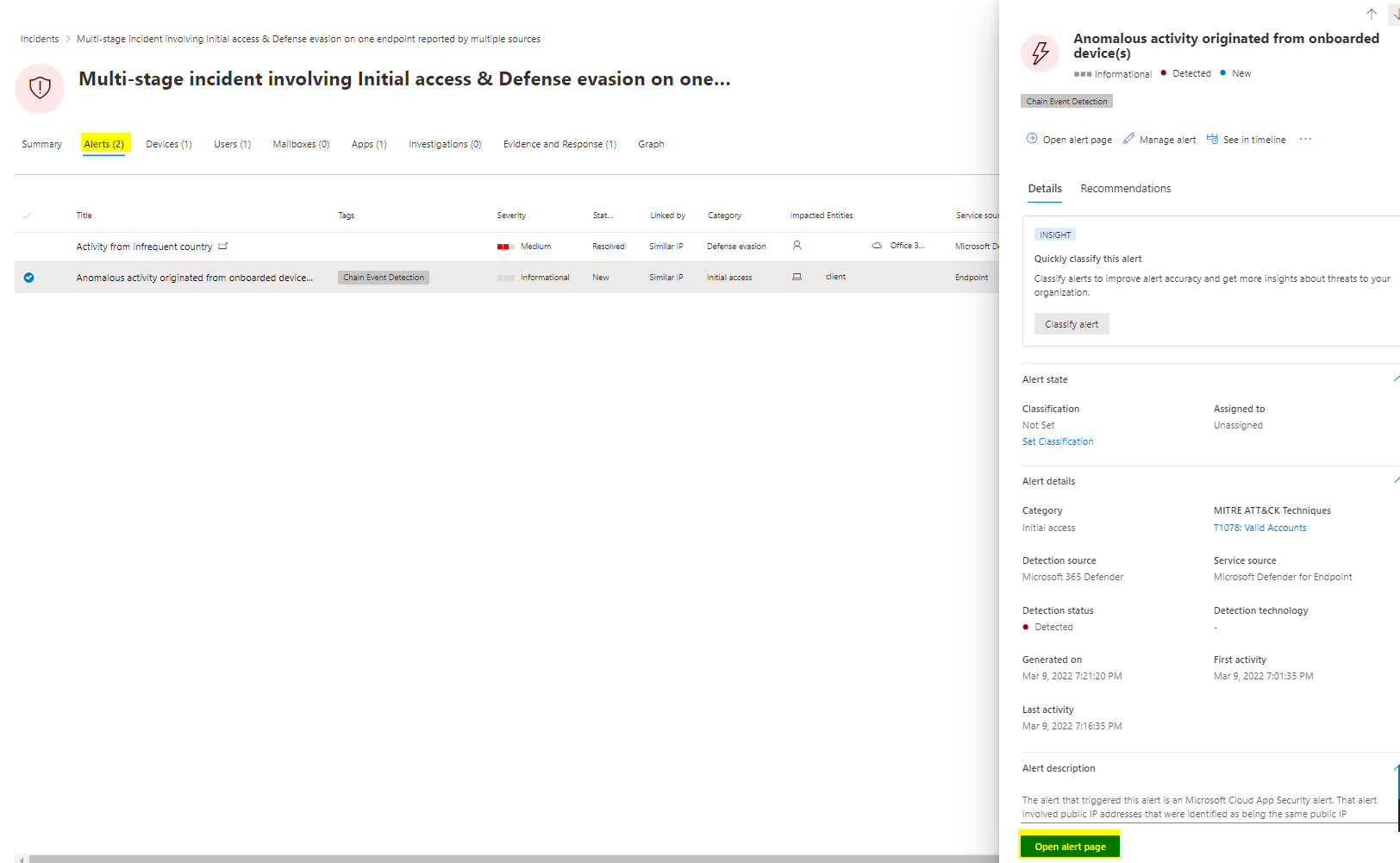
Task: Sort by the Linked by column header
Action: [668, 216]
